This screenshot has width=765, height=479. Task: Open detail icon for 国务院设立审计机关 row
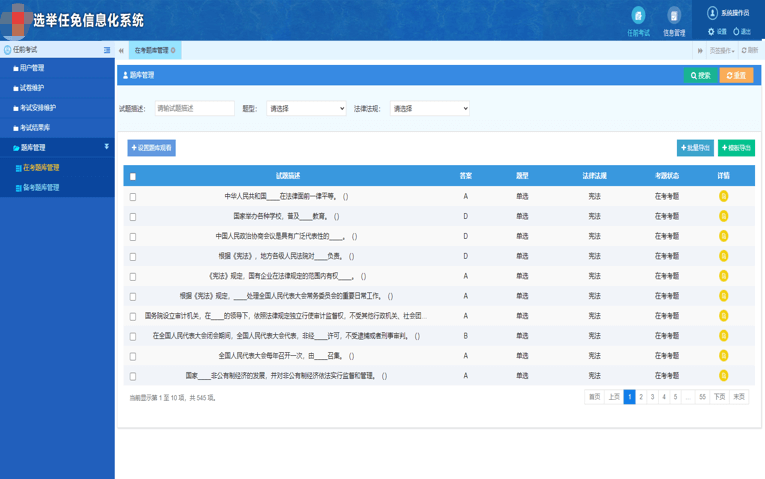[x=724, y=316]
